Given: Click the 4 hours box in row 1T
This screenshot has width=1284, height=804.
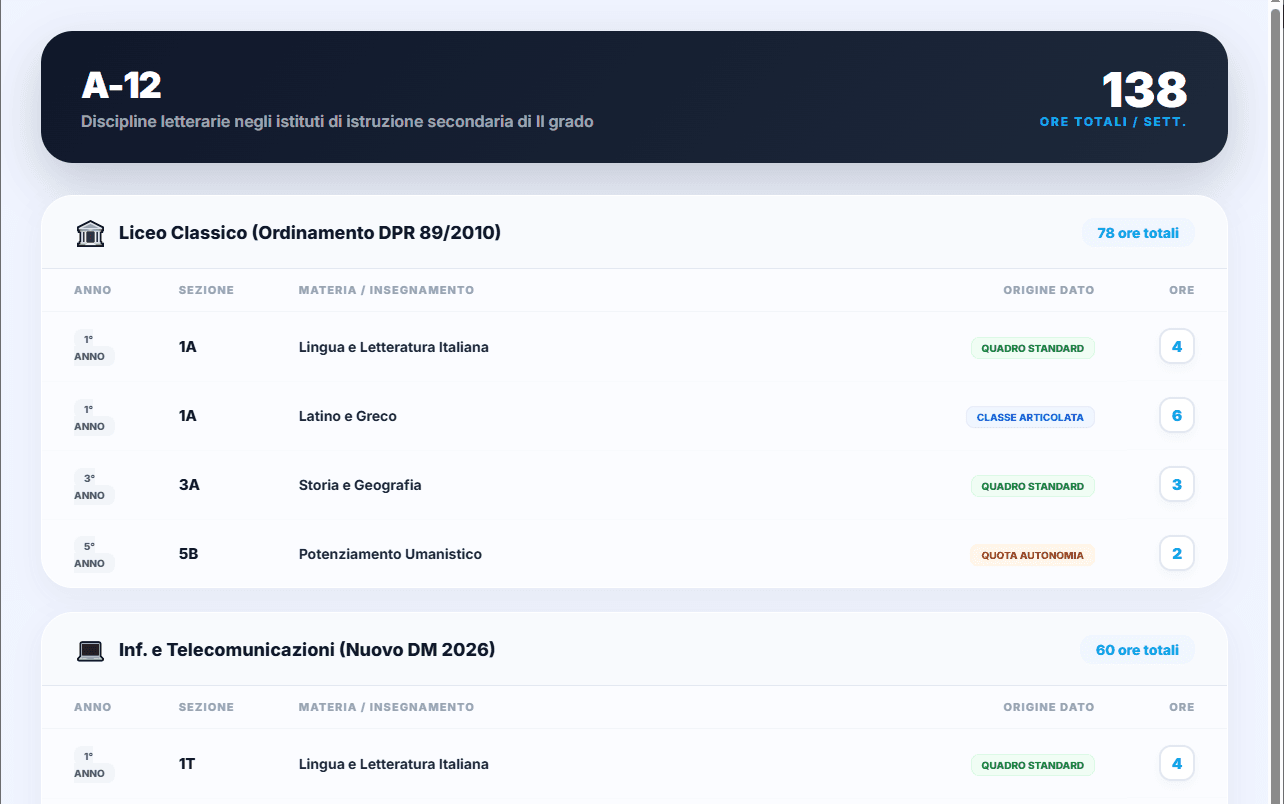Looking at the screenshot, I should [1177, 763].
